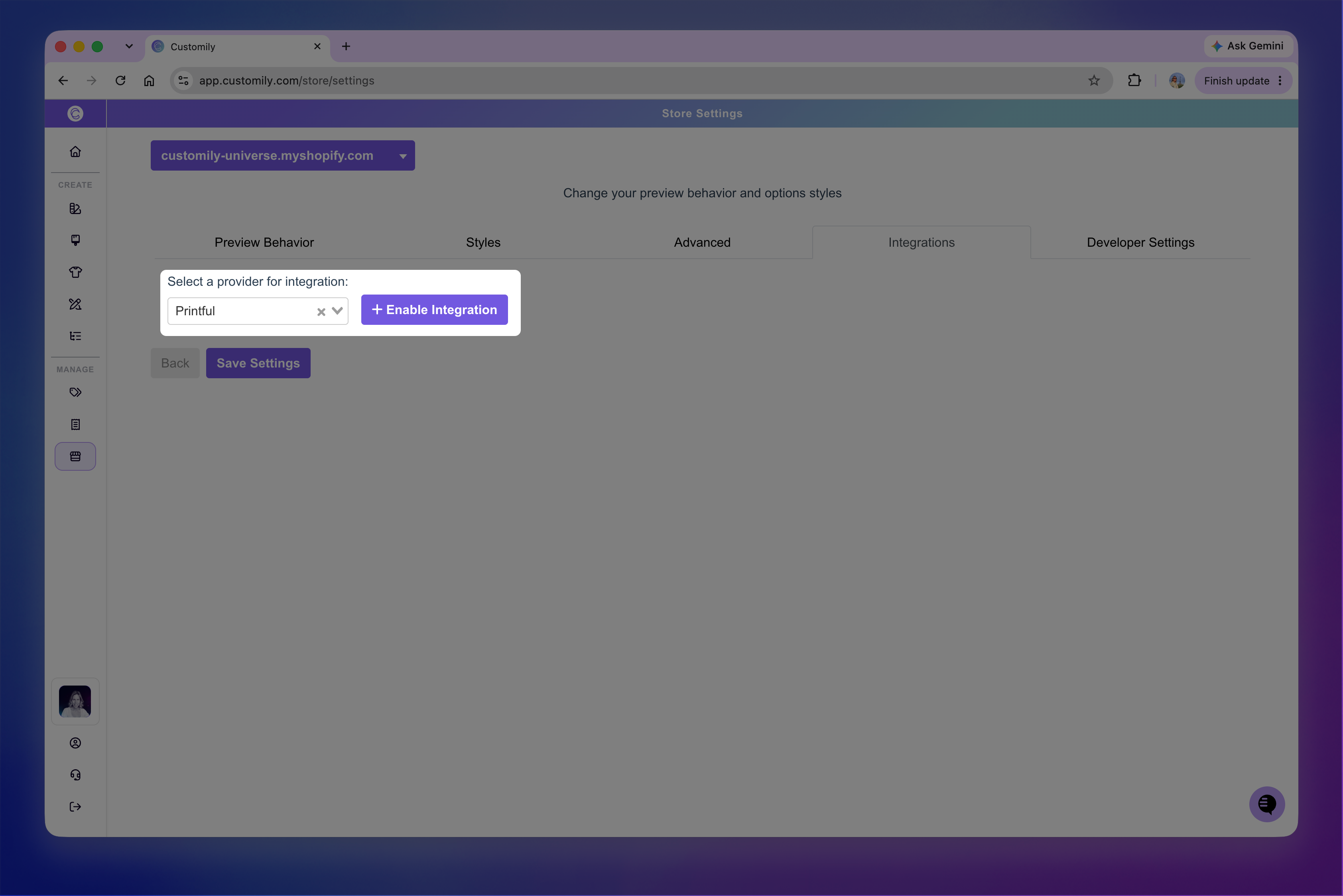The image size is (1343, 896).
Task: Open the pencil-ruler design tools icon
Action: (x=75, y=304)
